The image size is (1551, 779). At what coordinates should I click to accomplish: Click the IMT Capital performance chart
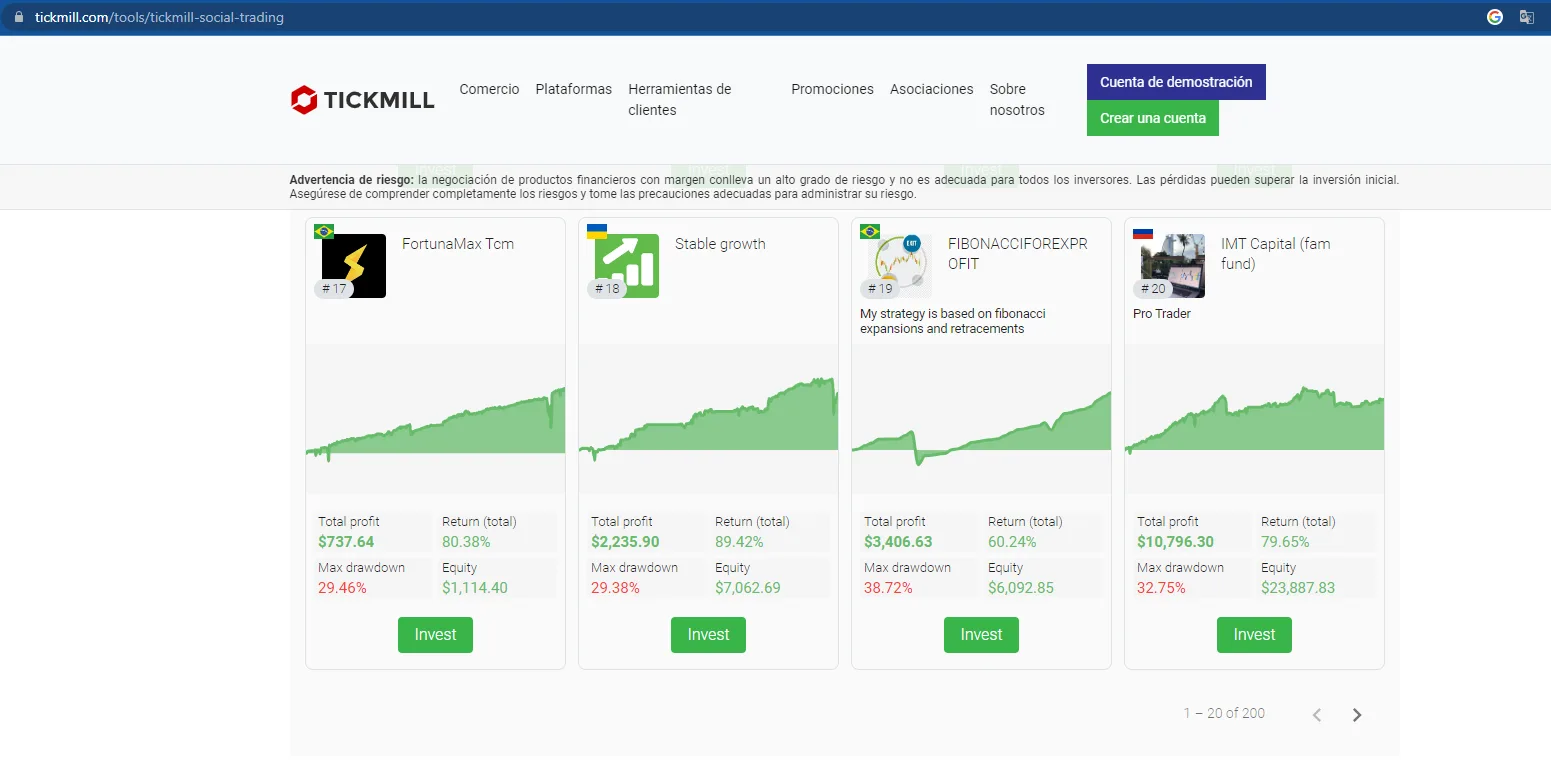(x=1254, y=419)
